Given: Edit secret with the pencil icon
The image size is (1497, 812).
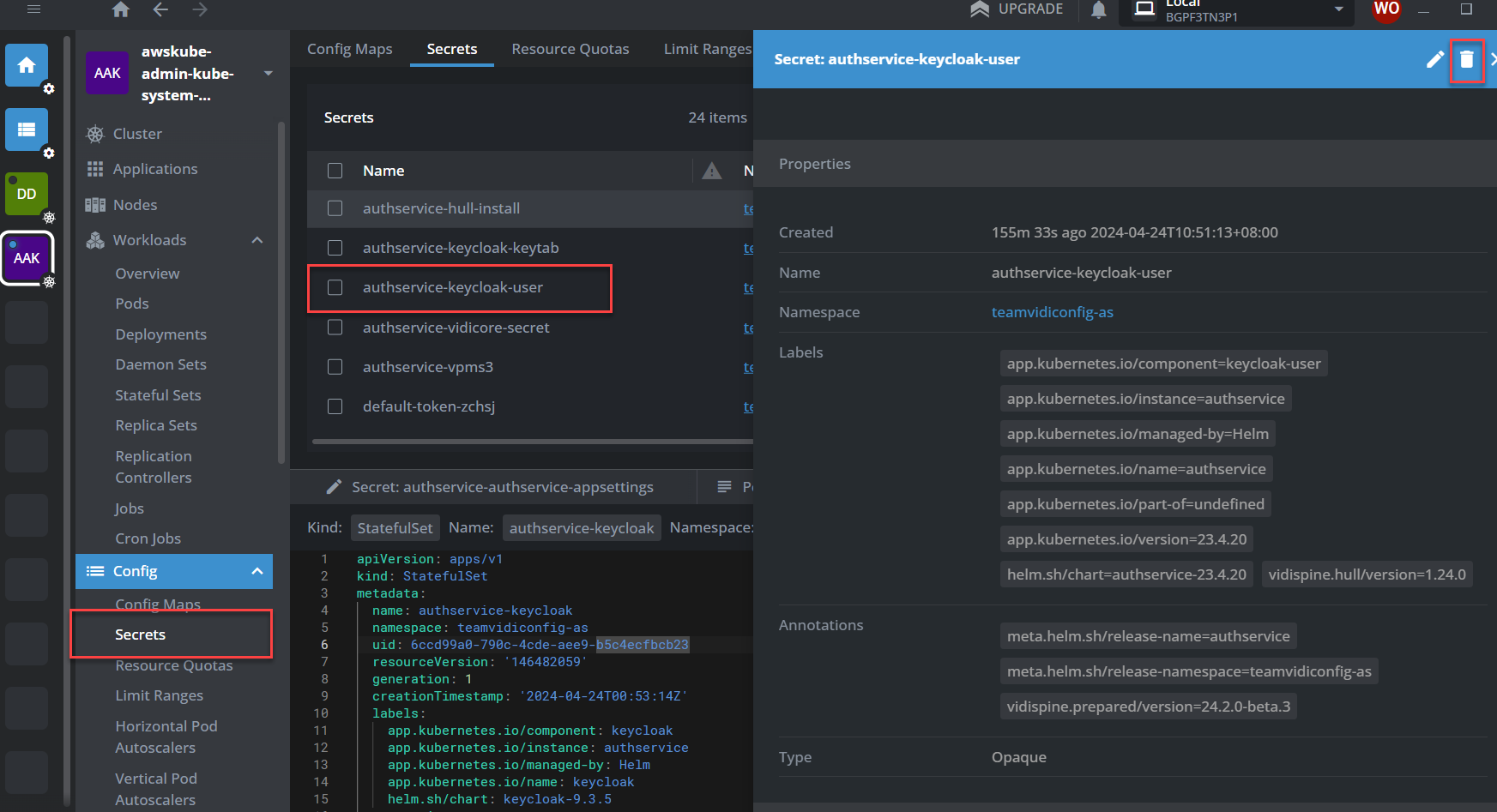Looking at the screenshot, I should point(1434,59).
